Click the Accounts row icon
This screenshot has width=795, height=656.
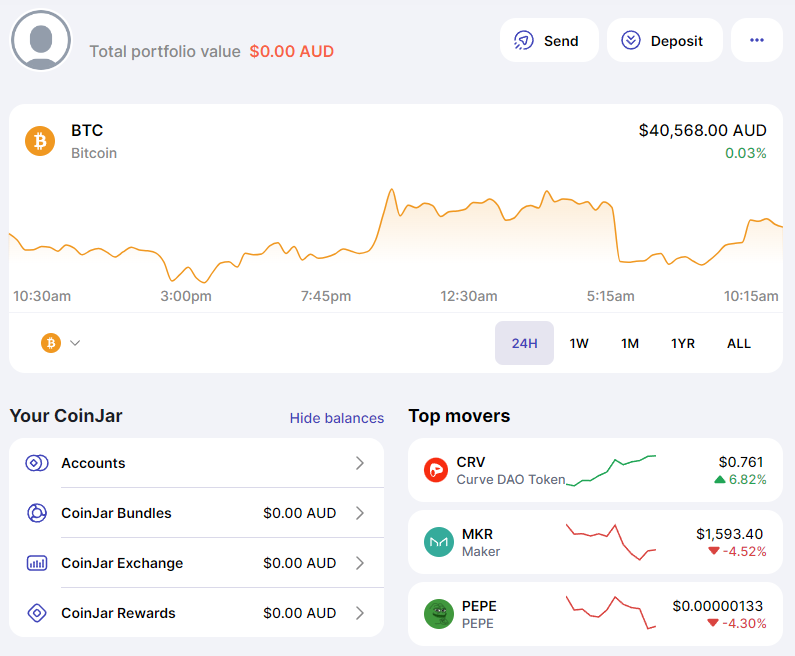pos(37,463)
